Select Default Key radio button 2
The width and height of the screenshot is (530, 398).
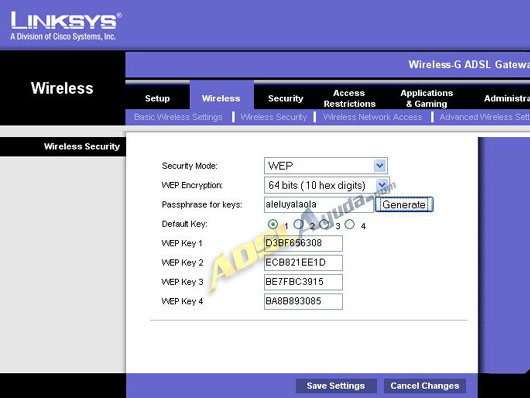point(298,225)
